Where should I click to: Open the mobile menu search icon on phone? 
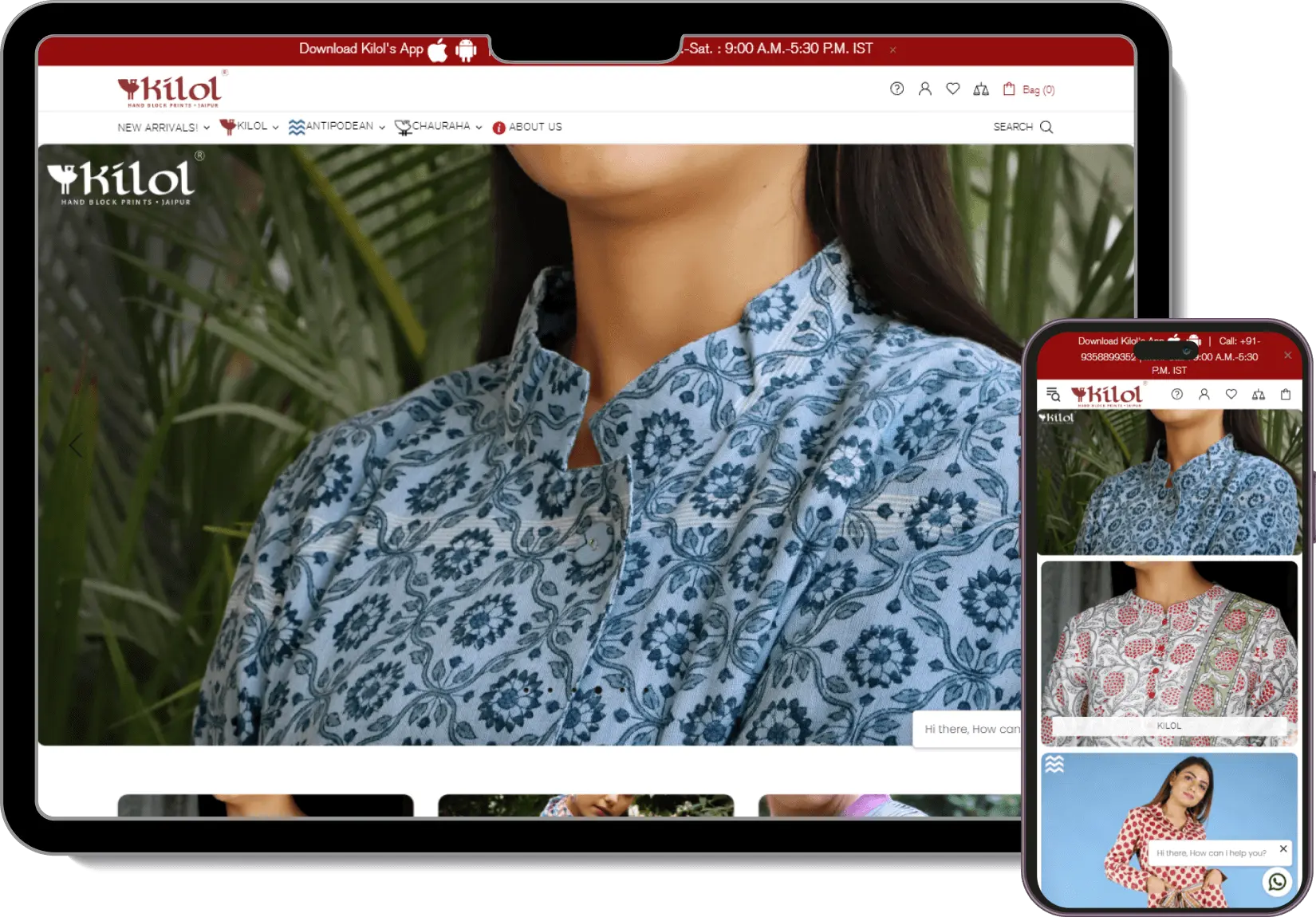point(1053,394)
